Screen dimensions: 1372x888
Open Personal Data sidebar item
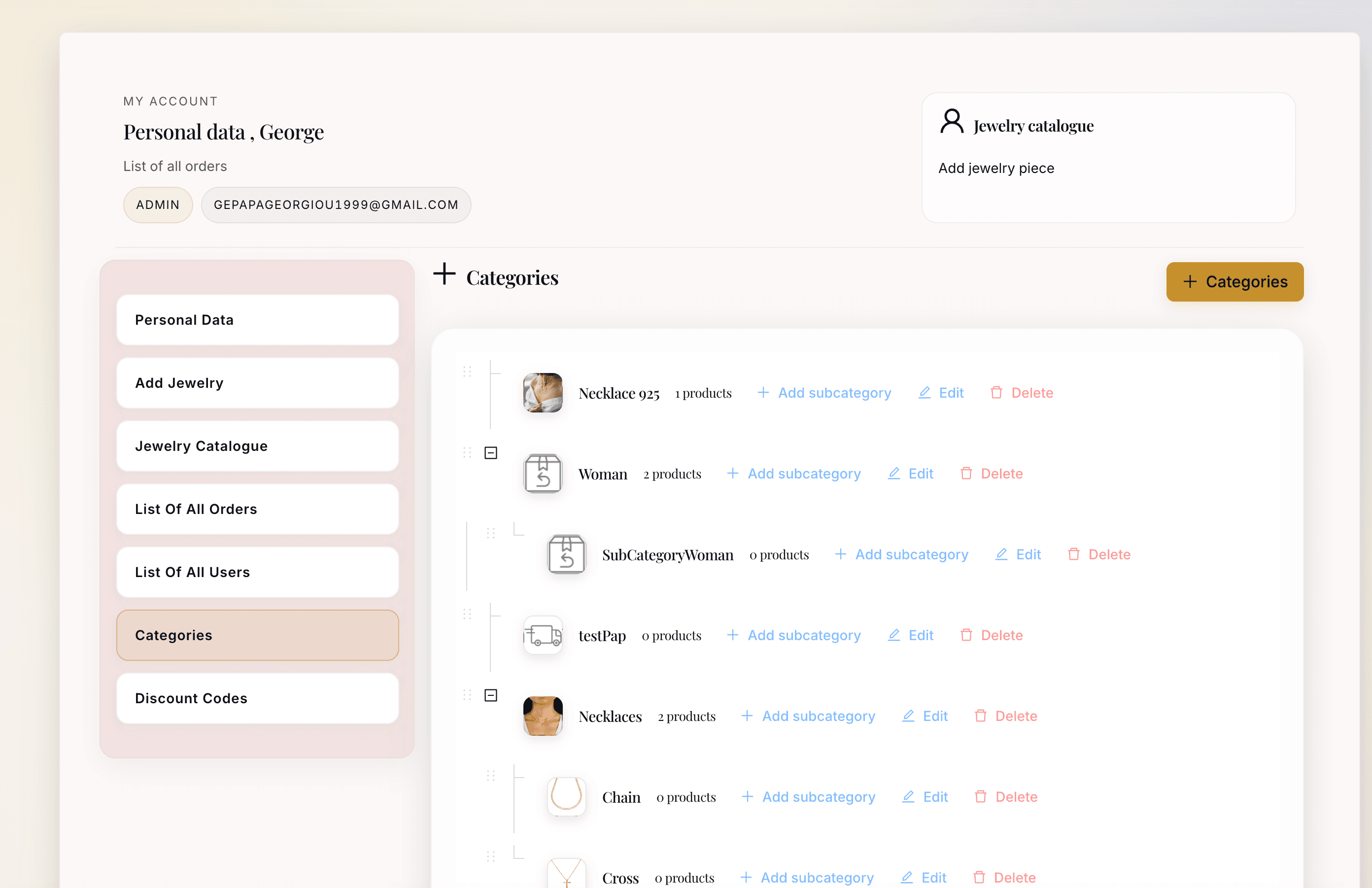(x=257, y=320)
